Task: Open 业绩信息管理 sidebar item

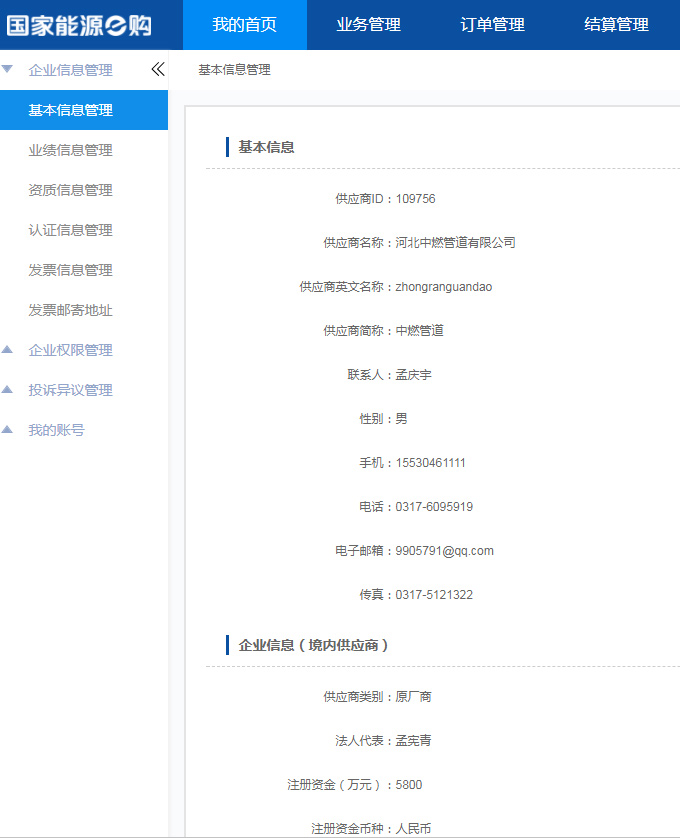Action: [71, 150]
